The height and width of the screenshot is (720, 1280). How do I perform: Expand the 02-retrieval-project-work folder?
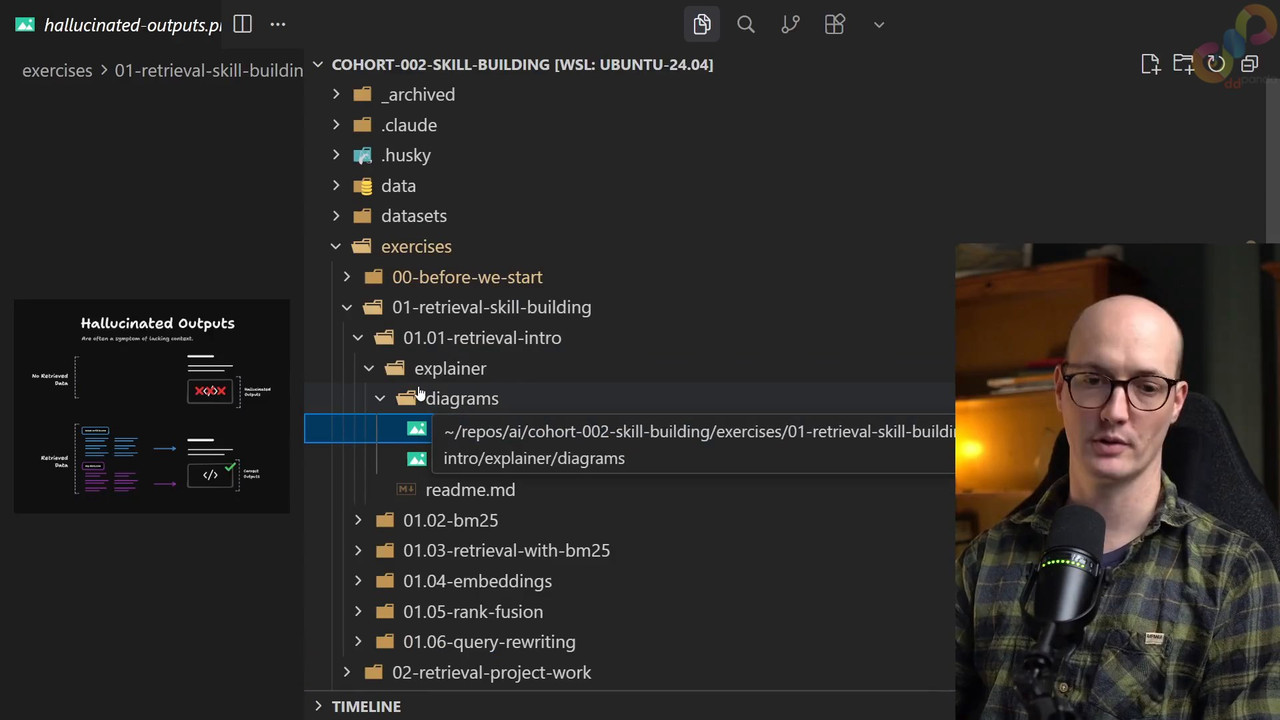pyautogui.click(x=347, y=672)
